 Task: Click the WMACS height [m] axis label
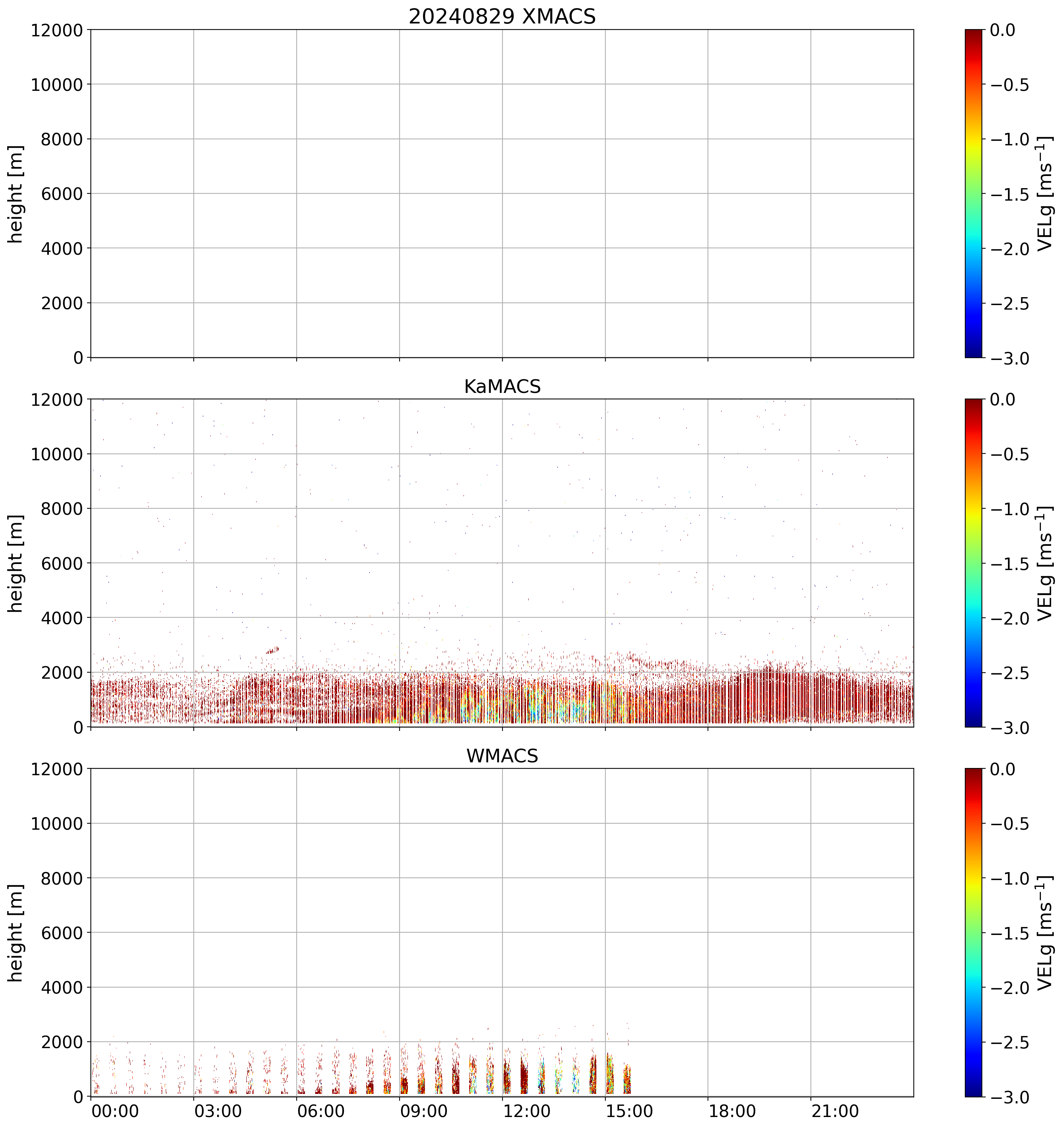(16, 933)
